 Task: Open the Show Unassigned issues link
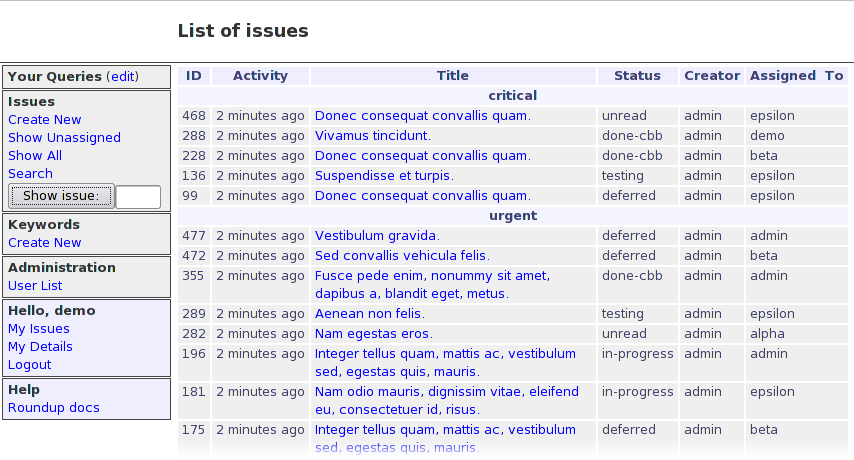(x=64, y=138)
